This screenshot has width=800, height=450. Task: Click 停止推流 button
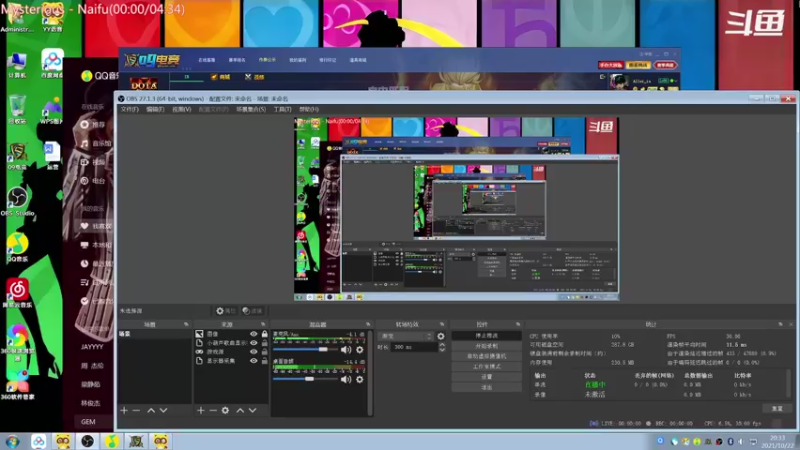(x=486, y=336)
